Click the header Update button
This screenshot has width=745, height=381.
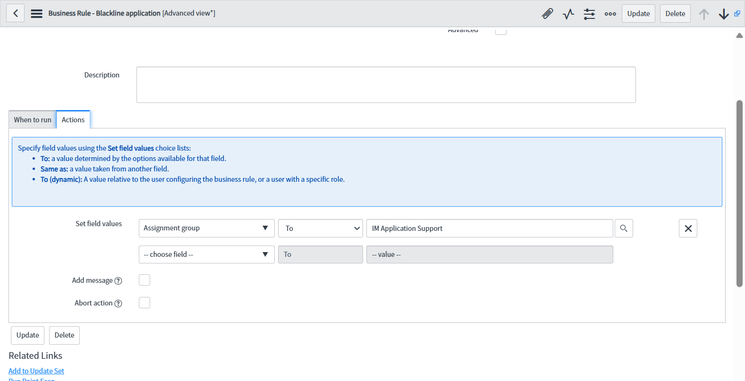639,14
